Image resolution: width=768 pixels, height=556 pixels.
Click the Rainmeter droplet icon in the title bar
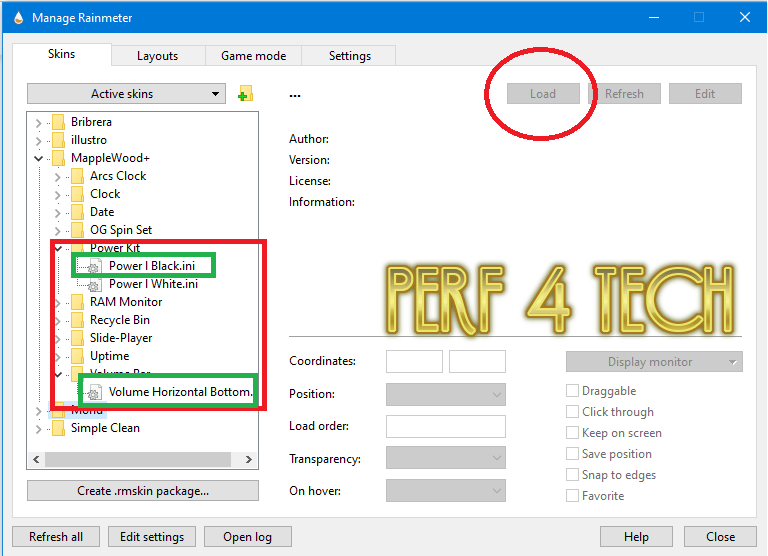pos(19,18)
